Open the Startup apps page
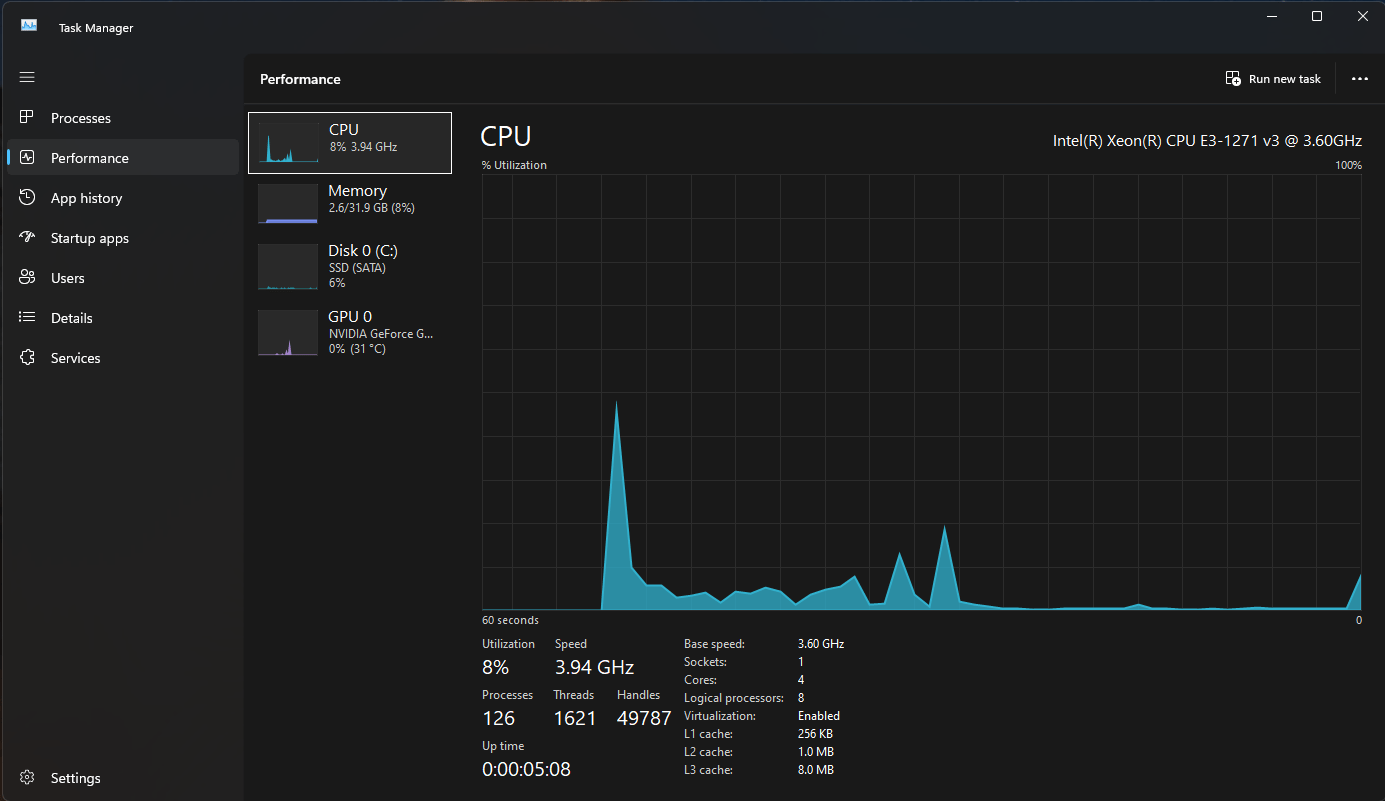Viewport: 1385px width, 801px height. click(123, 238)
